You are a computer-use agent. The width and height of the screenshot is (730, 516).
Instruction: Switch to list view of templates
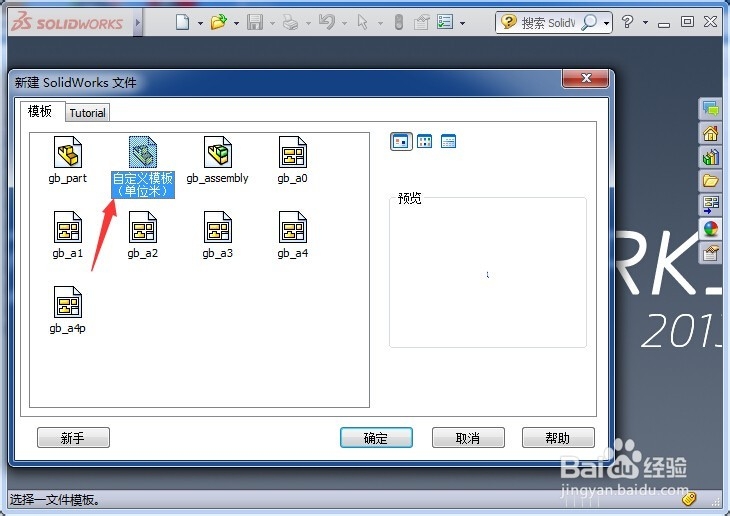click(425, 141)
